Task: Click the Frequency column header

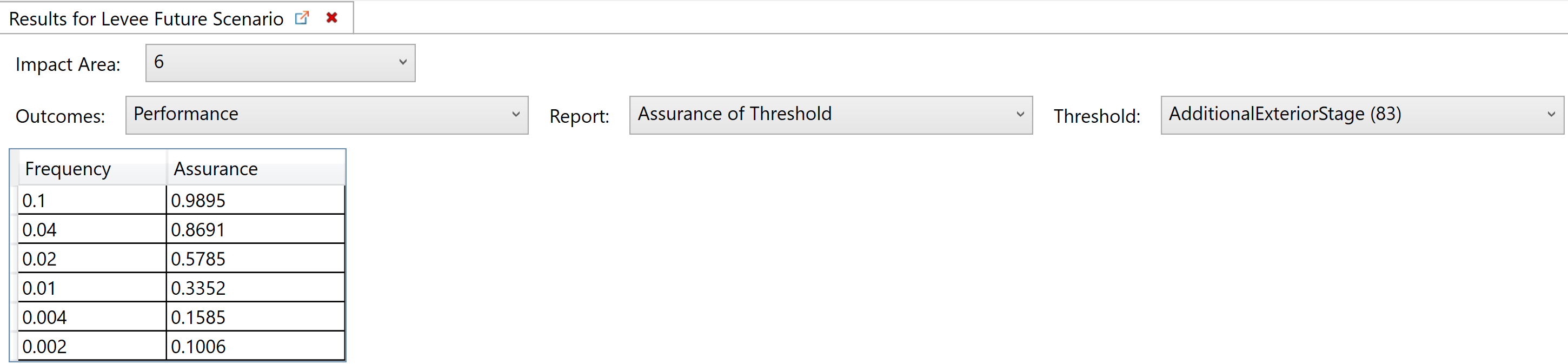Action: pyautogui.click(x=92, y=169)
